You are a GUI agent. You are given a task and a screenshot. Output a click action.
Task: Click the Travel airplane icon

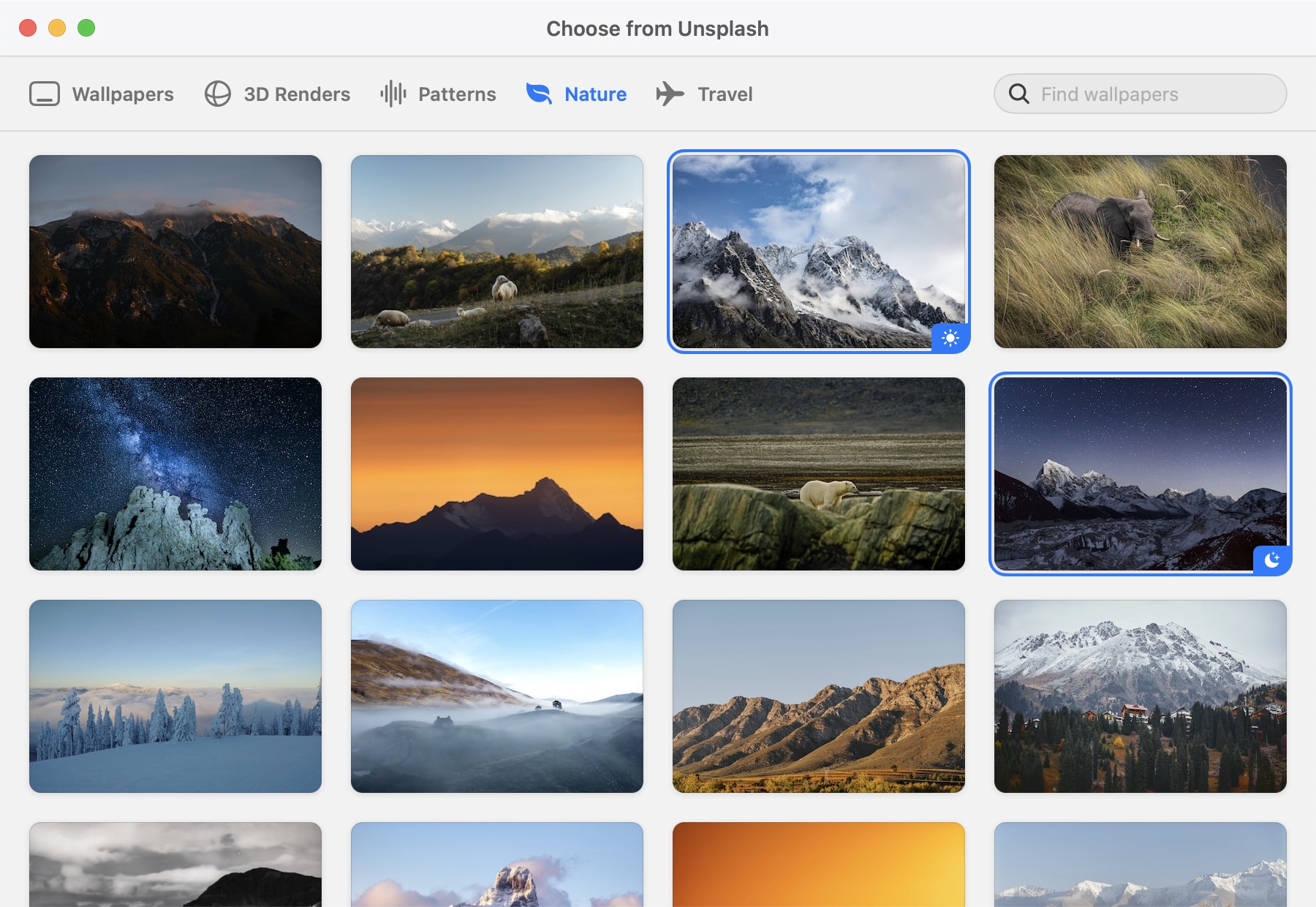(x=670, y=94)
